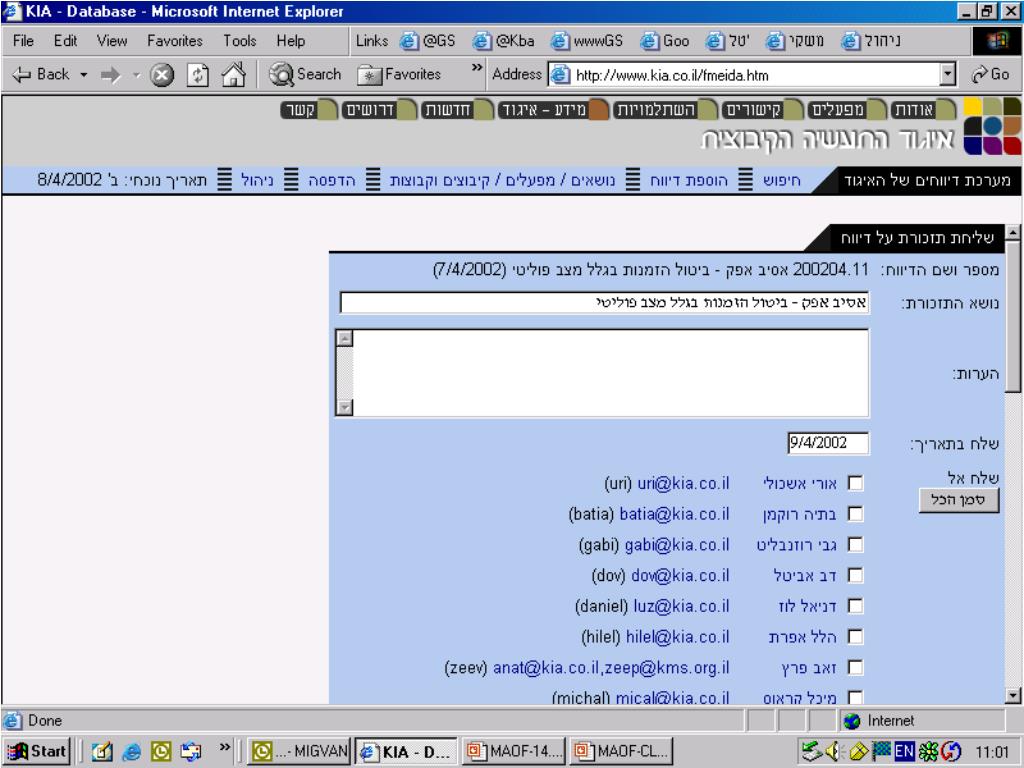The width and height of the screenshot is (1024, 768).
Task: Switch to the MIGVAN taskbar window
Action: pos(300,752)
